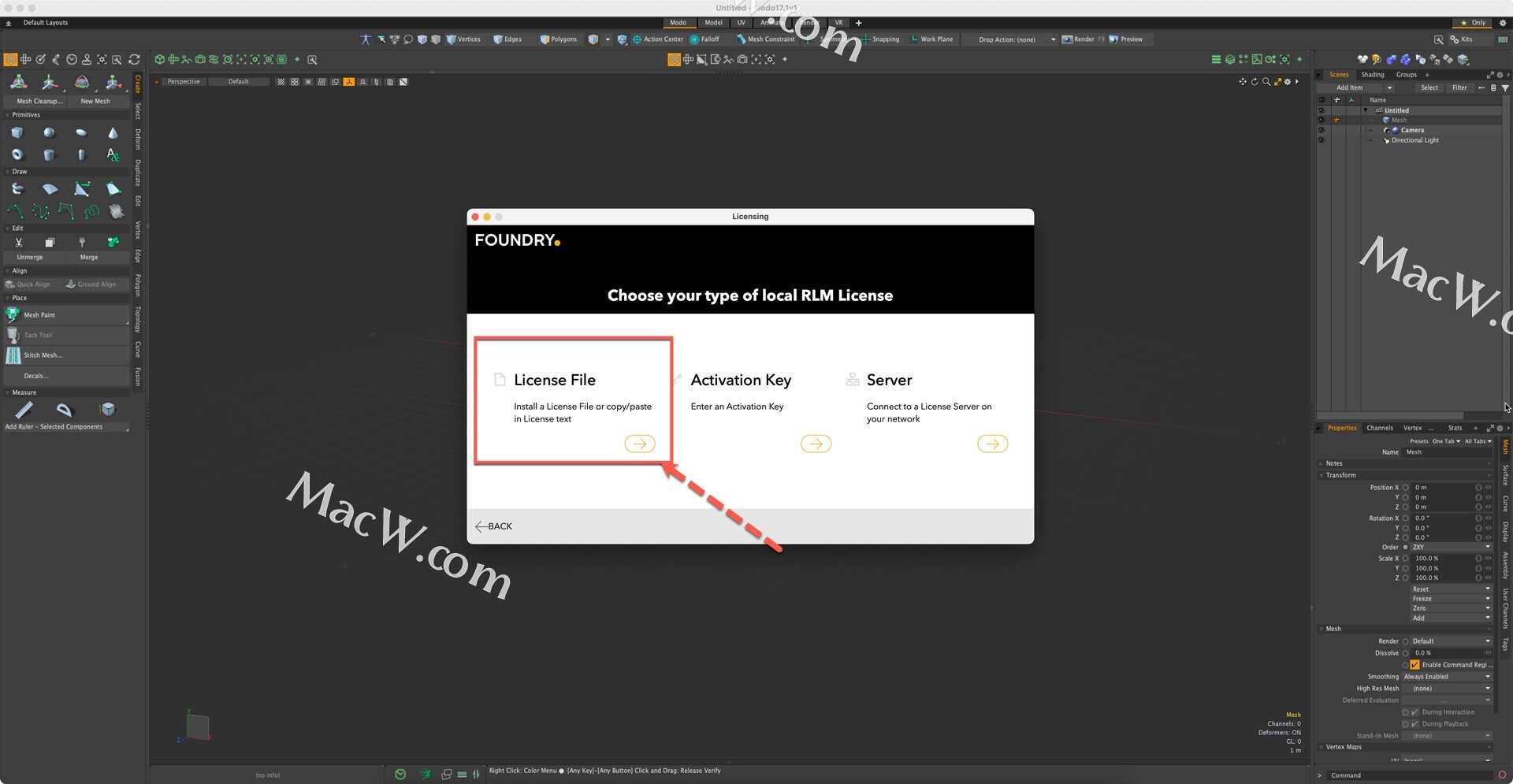Toggle During Interaction checkbox

tap(1415, 712)
